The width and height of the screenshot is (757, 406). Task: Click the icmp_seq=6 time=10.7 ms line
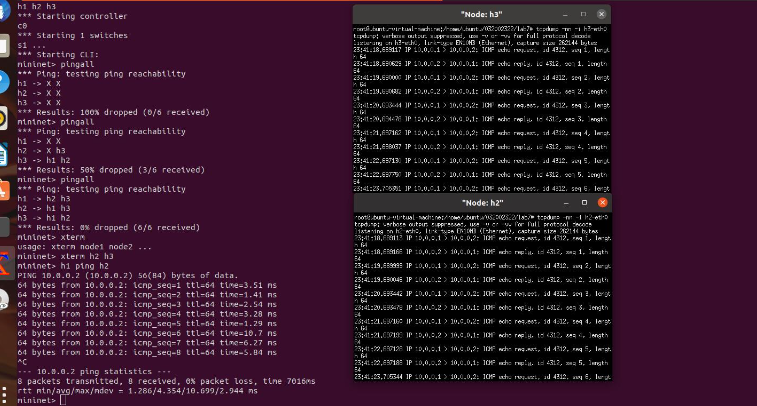tap(147, 334)
